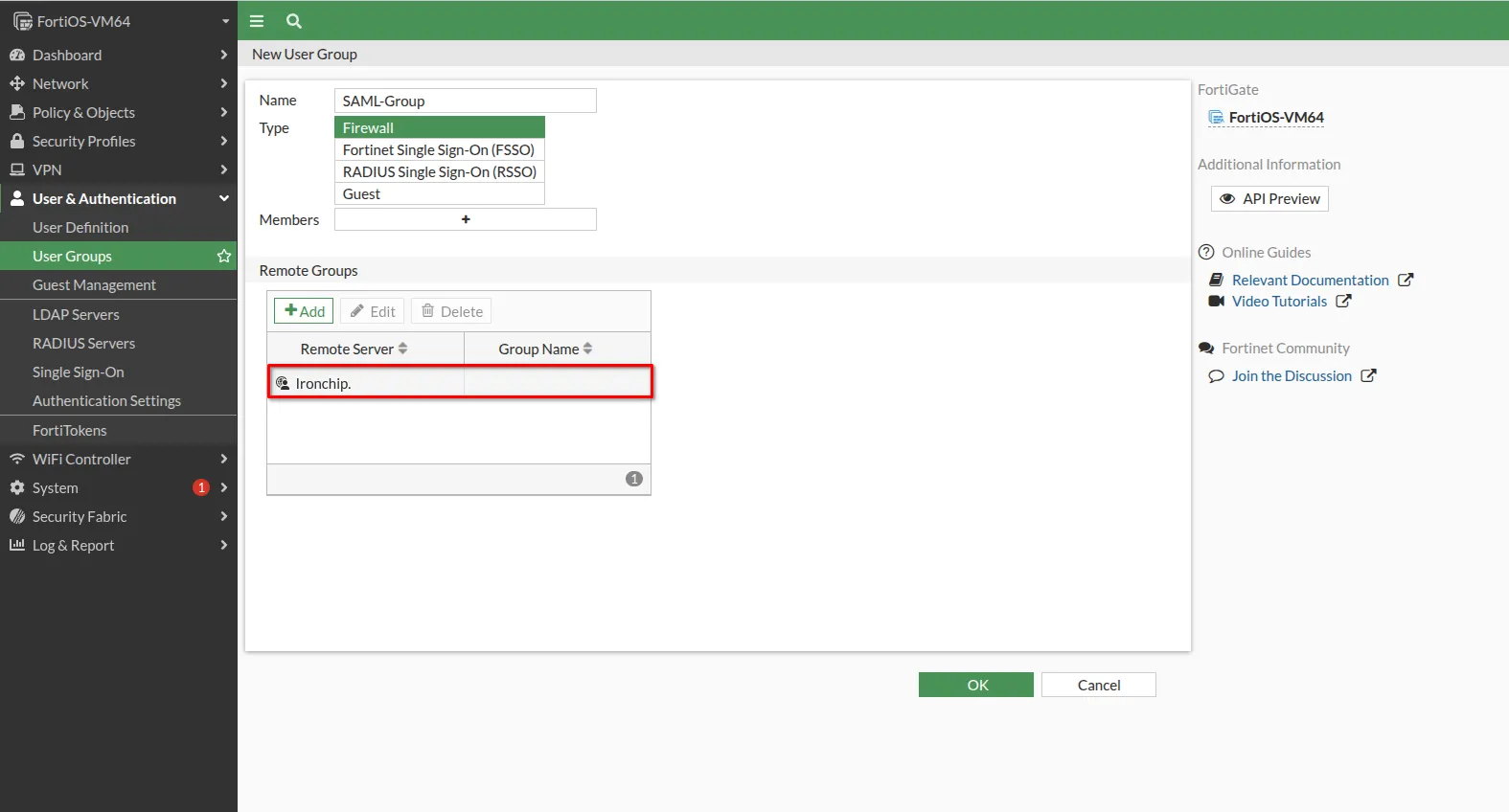1509x812 pixels.
Task: Select RADIUS Single Sign-On (RSSO) type
Action: click(x=440, y=171)
